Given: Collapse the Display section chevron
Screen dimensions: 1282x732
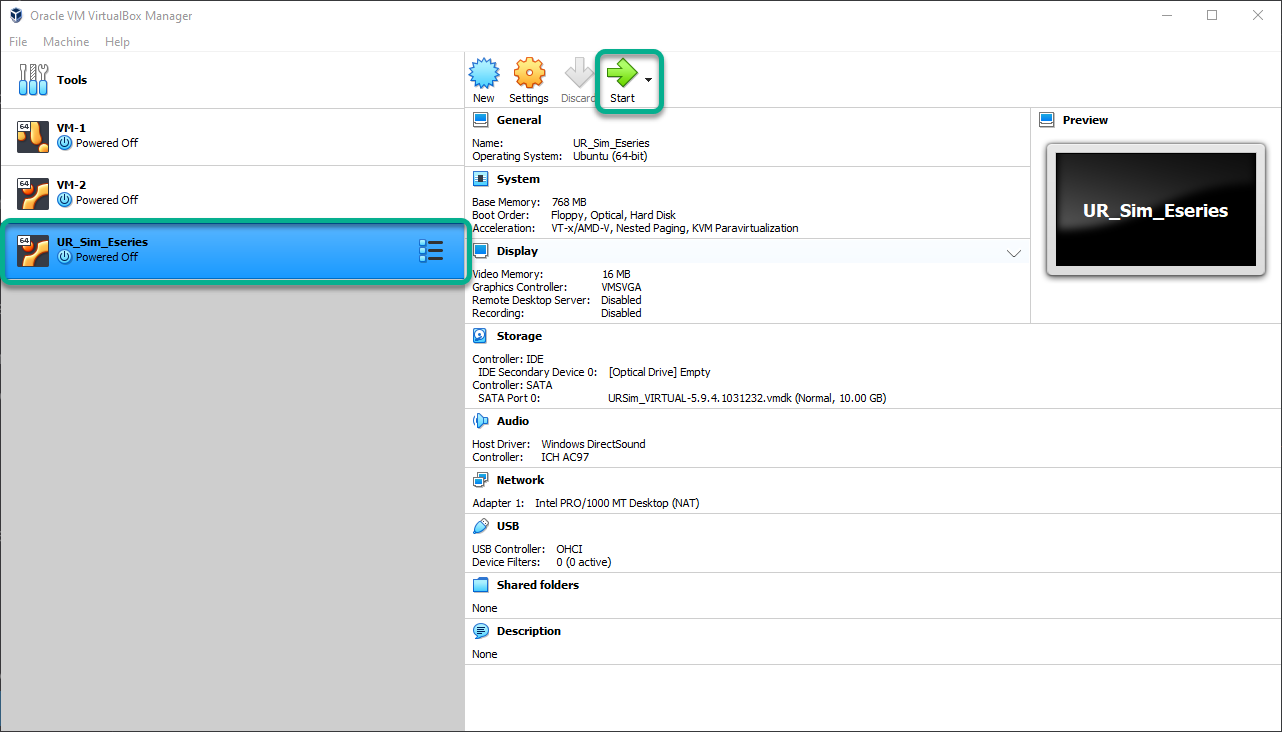Looking at the screenshot, I should [x=1014, y=253].
